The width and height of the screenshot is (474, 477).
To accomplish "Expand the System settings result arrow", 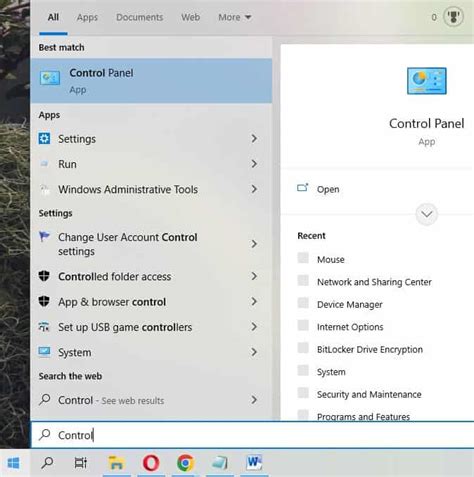I will (254, 352).
